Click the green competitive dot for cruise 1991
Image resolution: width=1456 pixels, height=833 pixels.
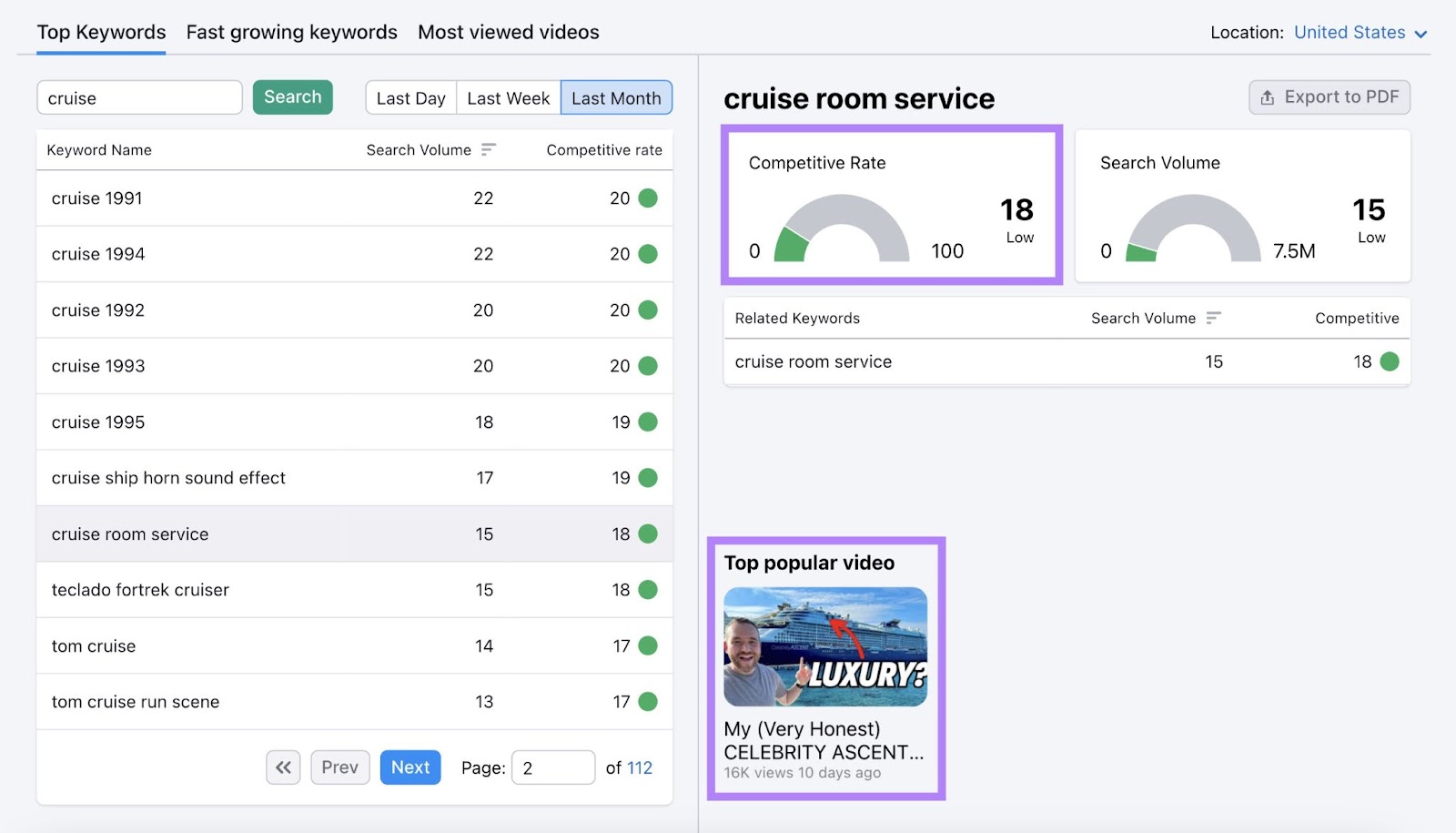(647, 198)
